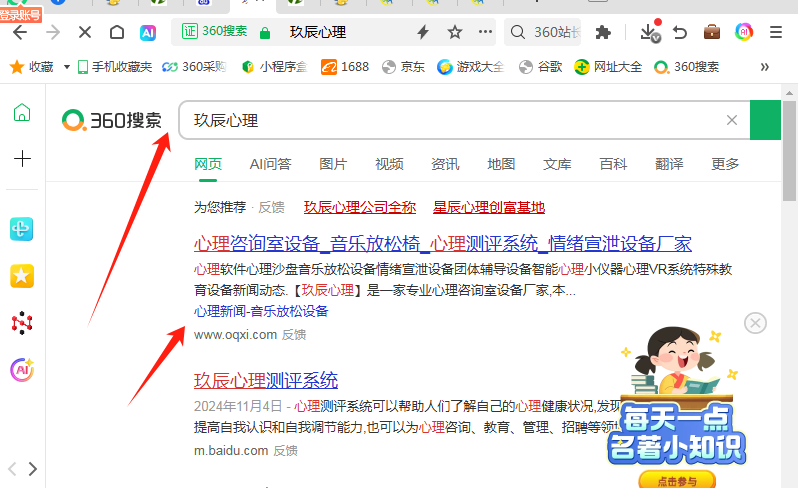Open the browser hamburger menu

pyautogui.click(x=776, y=33)
